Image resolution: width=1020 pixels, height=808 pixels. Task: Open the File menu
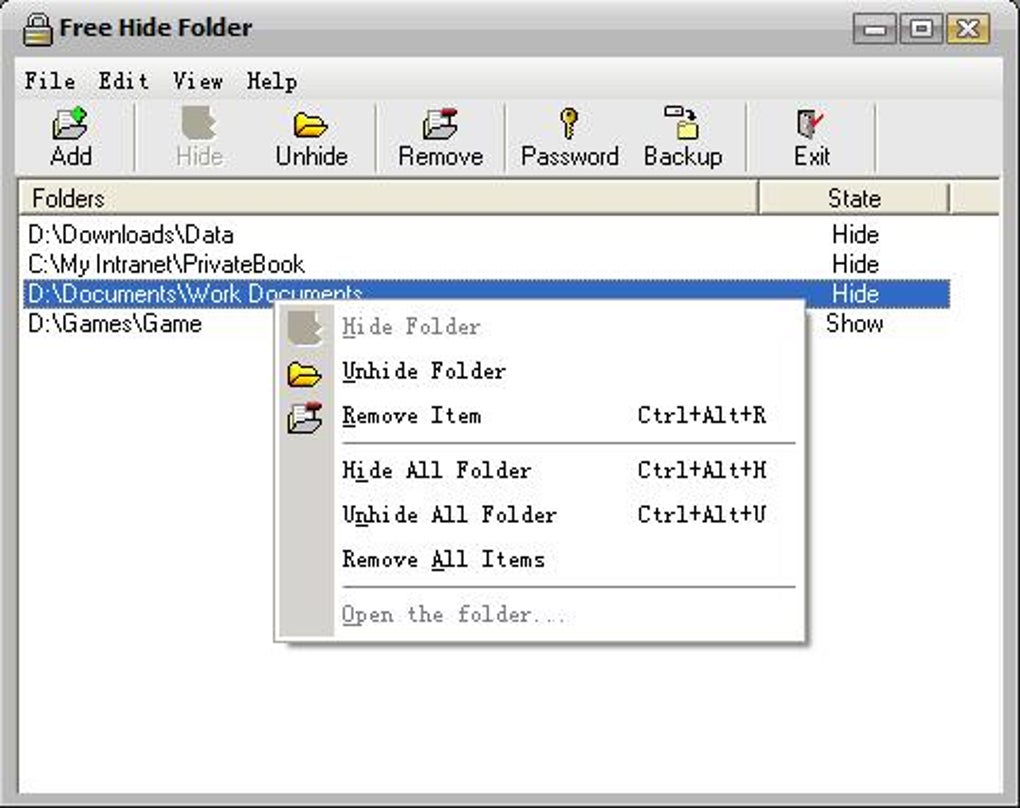pyautogui.click(x=50, y=81)
